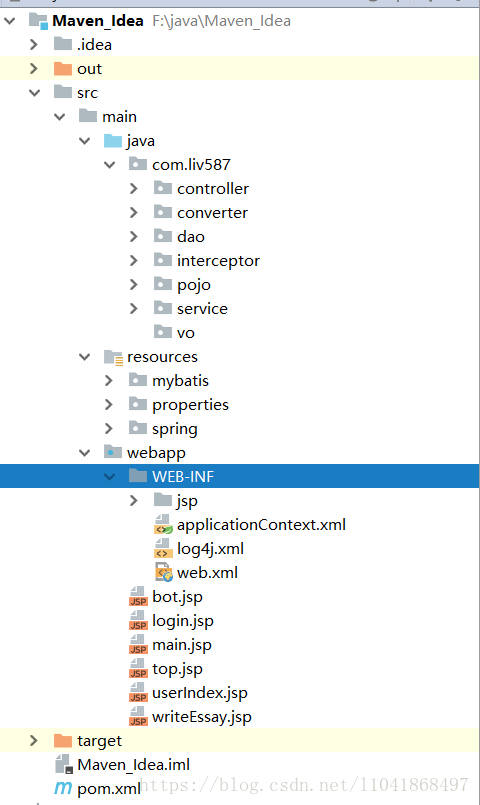Expand the properties folder
This screenshot has width=480, height=805.
[109, 405]
